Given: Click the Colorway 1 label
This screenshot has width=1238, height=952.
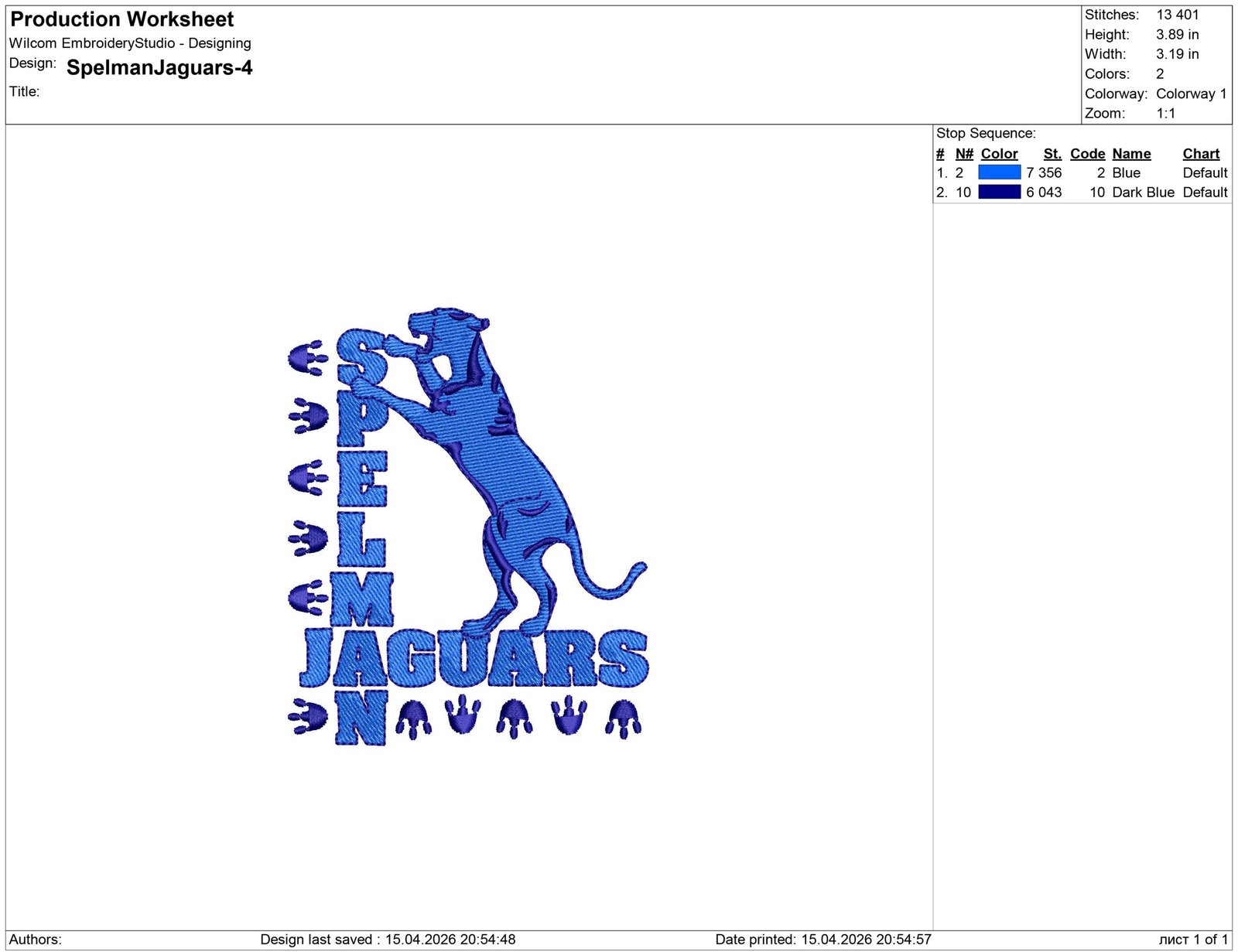Looking at the screenshot, I should 1191,94.
